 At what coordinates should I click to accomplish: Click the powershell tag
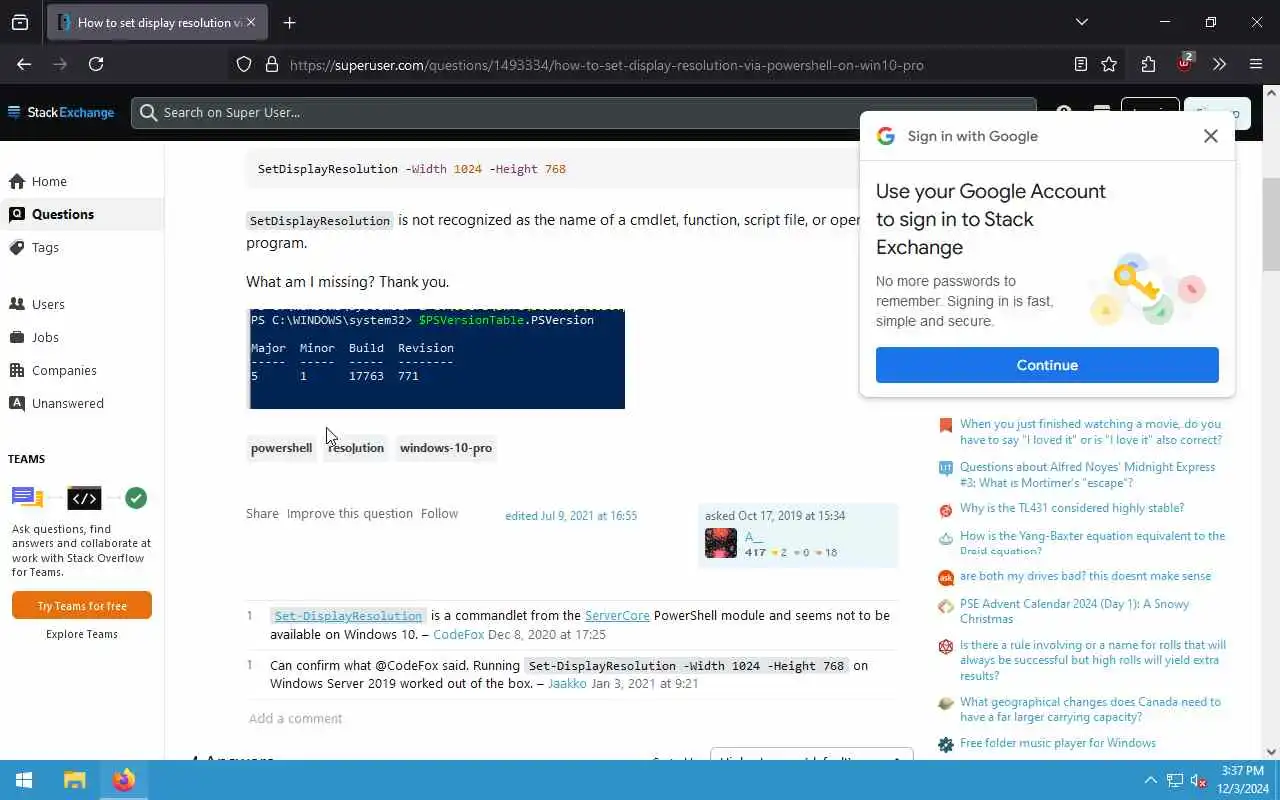click(281, 448)
